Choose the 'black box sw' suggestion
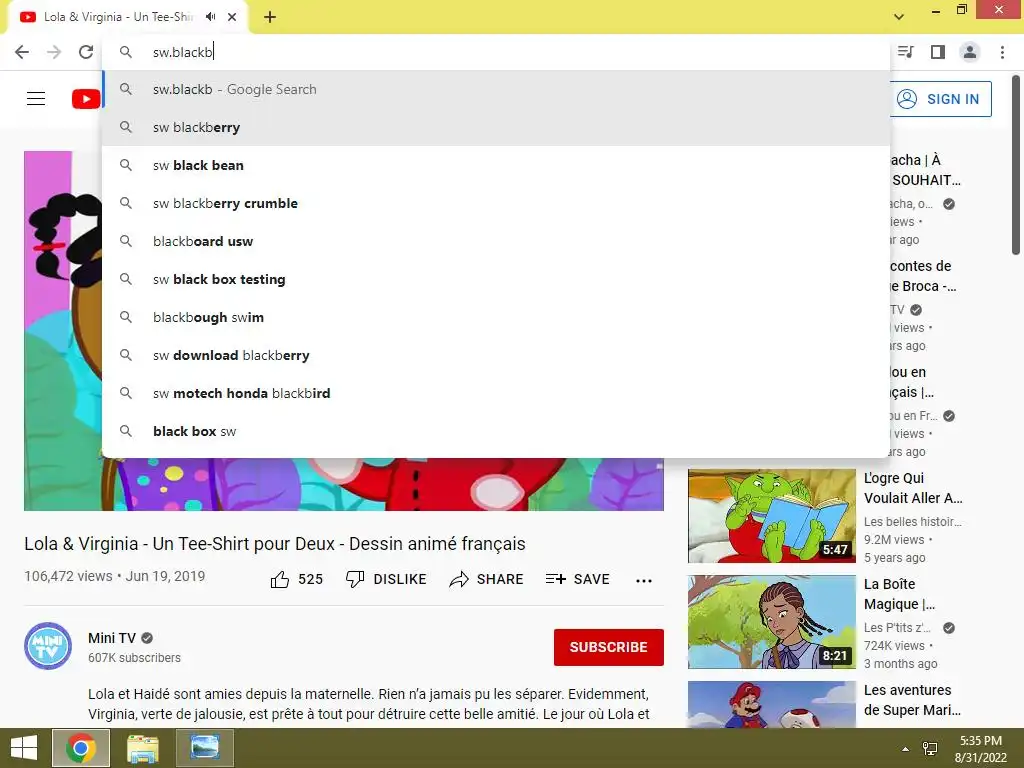Image resolution: width=1024 pixels, height=768 pixels. [x=496, y=431]
